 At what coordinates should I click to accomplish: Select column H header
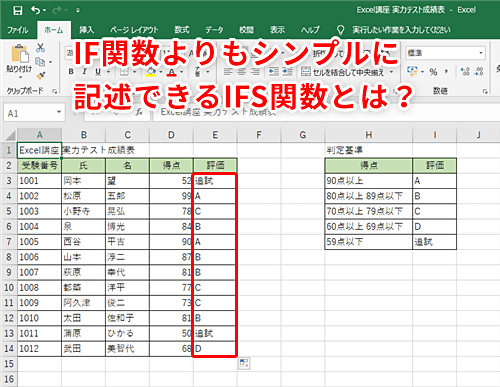pyautogui.click(x=369, y=135)
